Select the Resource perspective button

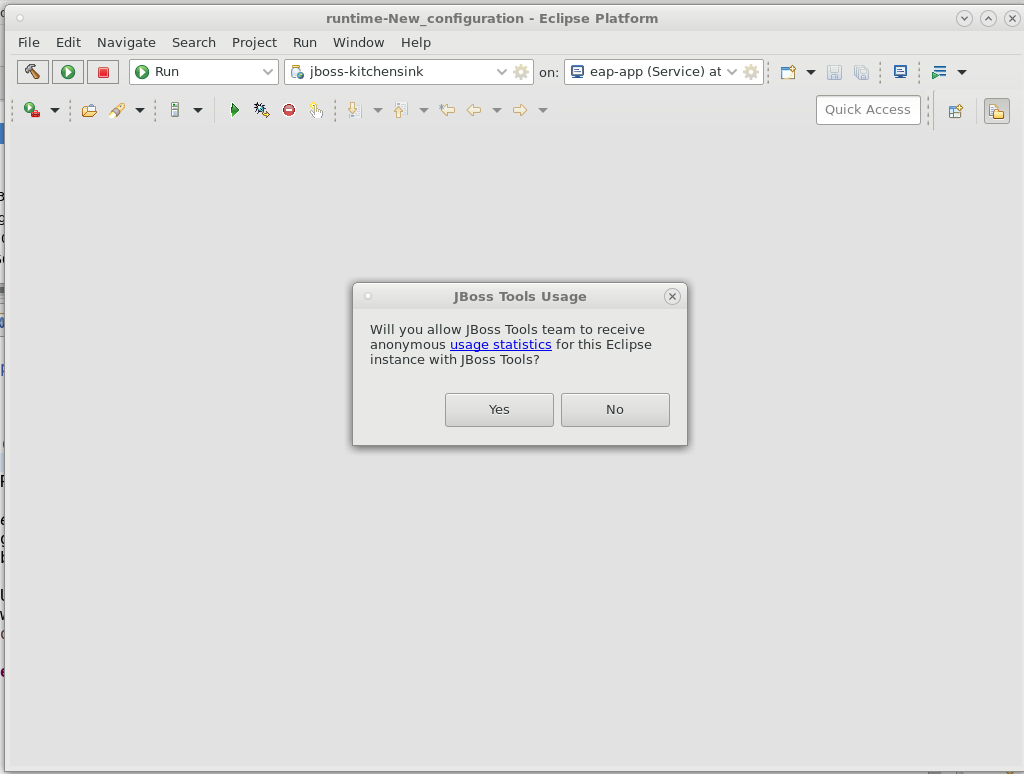click(x=997, y=111)
